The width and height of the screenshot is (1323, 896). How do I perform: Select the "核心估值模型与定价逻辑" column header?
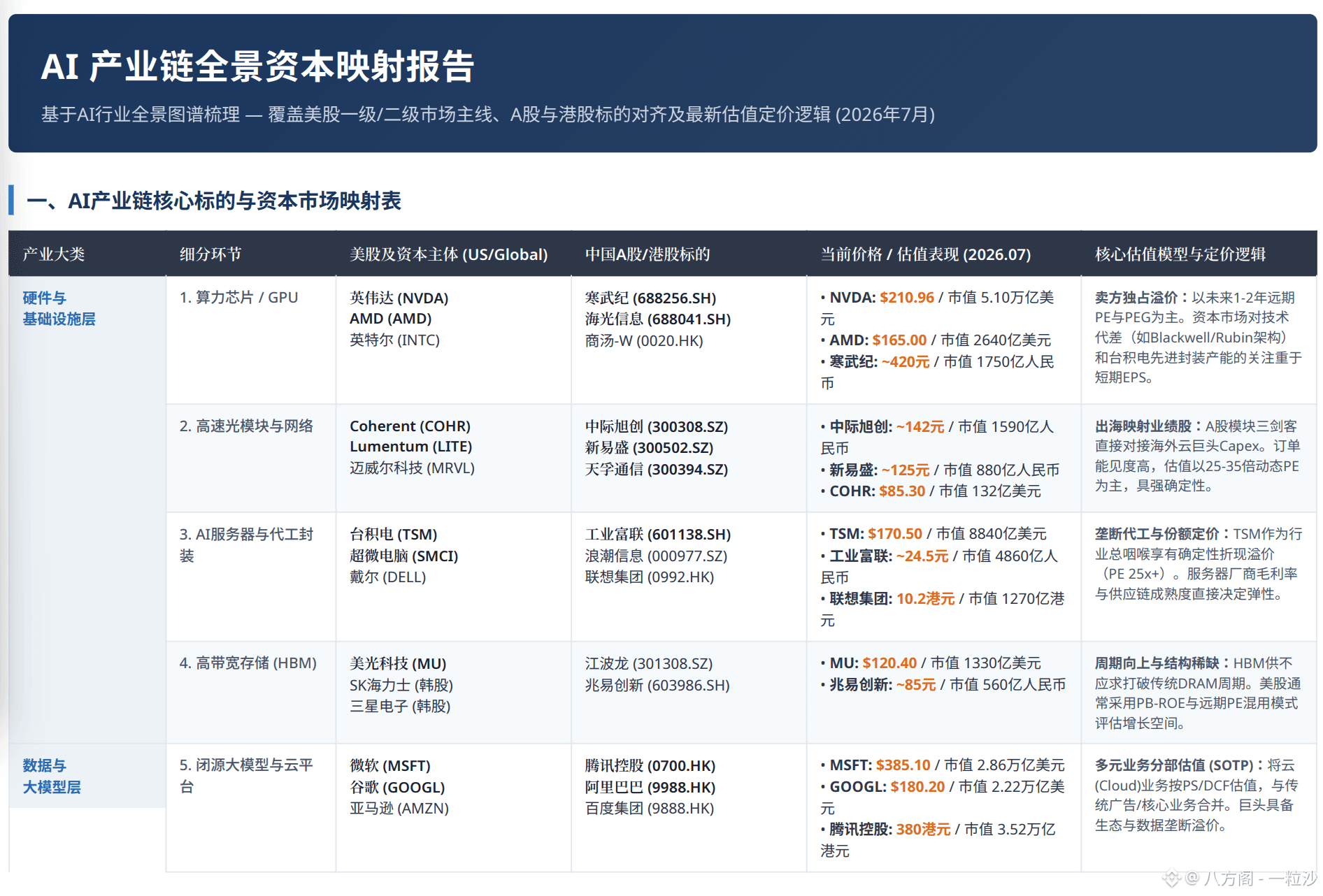pos(1180,254)
